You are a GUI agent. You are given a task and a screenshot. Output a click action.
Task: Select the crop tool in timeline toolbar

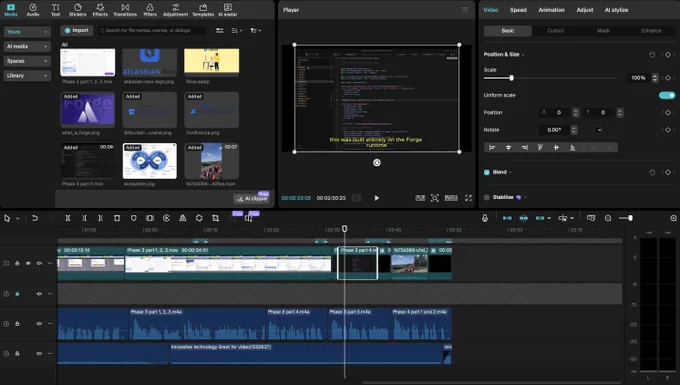pos(216,218)
